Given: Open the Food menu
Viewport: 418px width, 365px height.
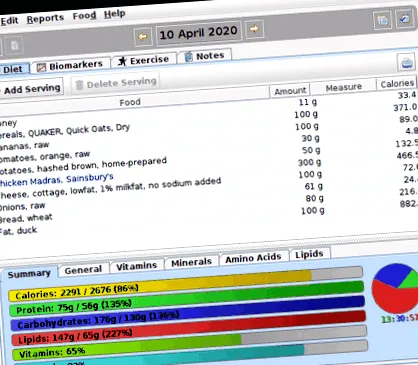Looking at the screenshot, I should click(84, 16).
